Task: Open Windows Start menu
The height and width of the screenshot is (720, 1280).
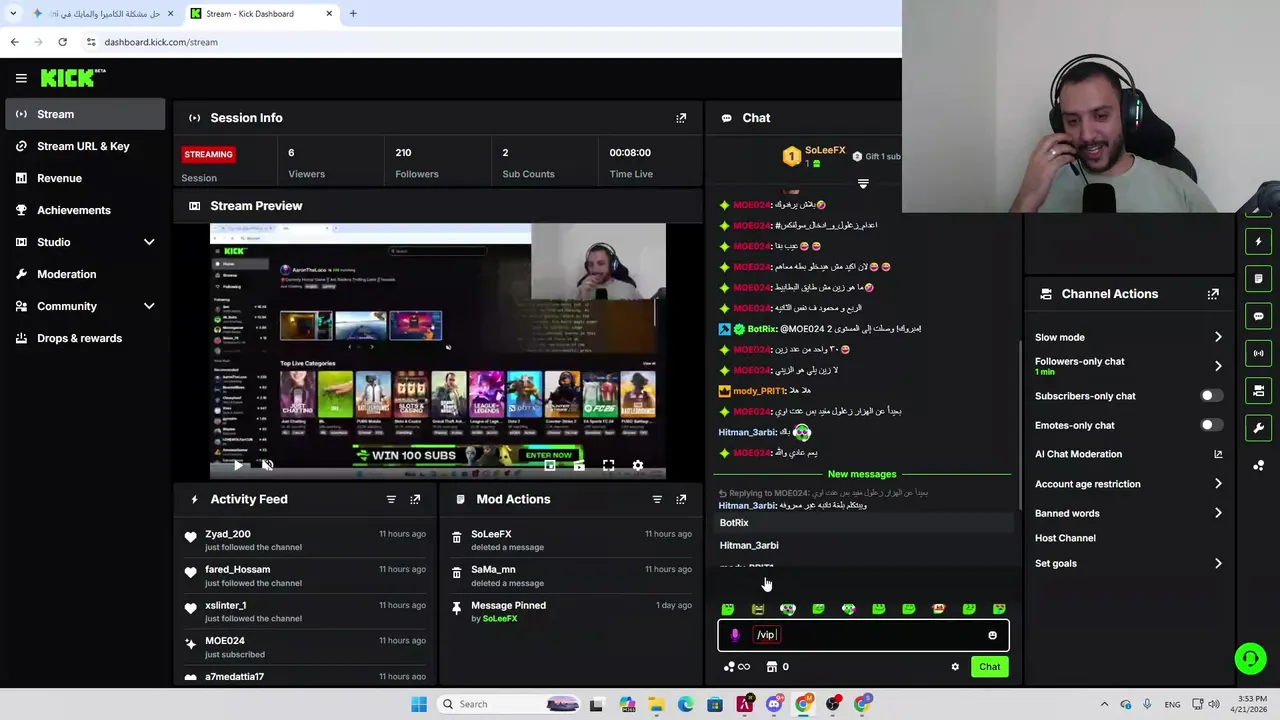Action: (419, 704)
